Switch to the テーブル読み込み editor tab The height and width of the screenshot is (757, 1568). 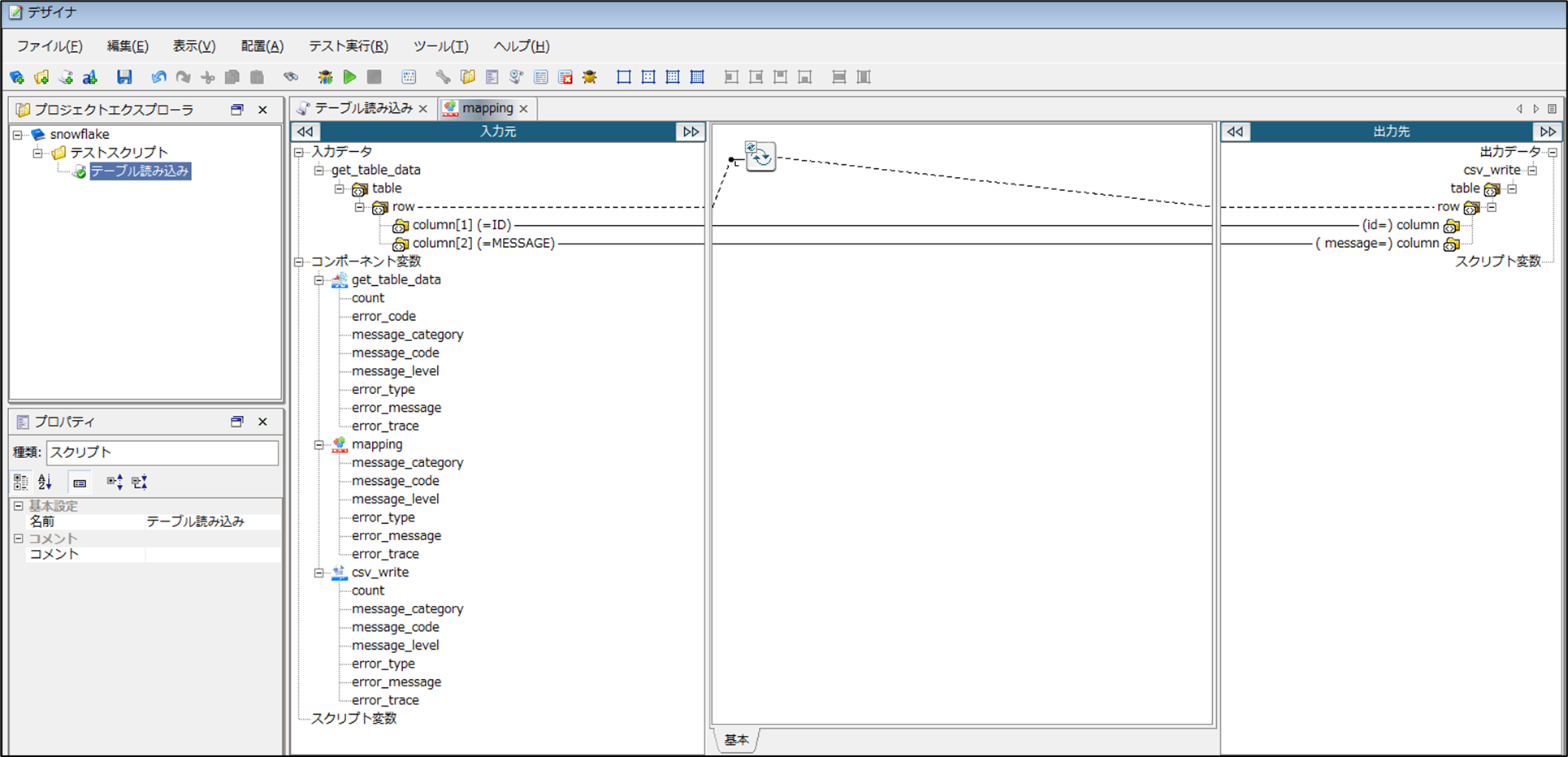coord(362,109)
